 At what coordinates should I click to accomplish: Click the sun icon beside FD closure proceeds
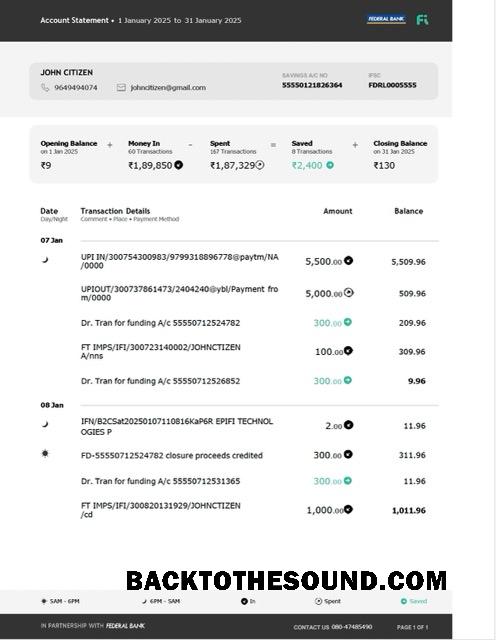tap(45, 453)
